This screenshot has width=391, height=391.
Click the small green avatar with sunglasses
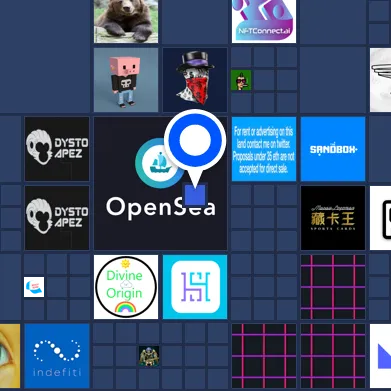(x=241, y=80)
